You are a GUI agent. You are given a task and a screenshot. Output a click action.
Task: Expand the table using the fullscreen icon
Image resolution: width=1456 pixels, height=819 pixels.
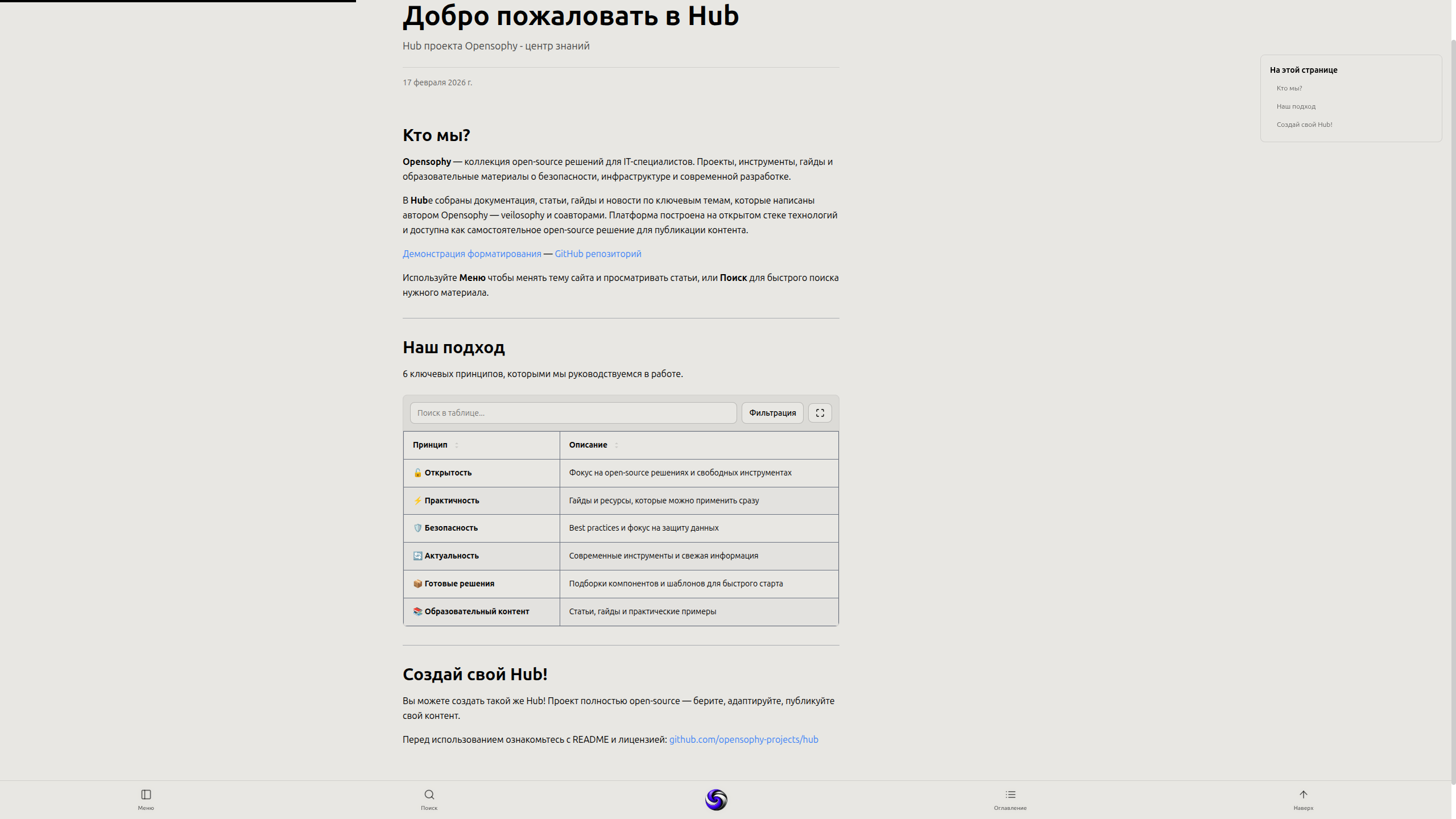click(x=819, y=412)
